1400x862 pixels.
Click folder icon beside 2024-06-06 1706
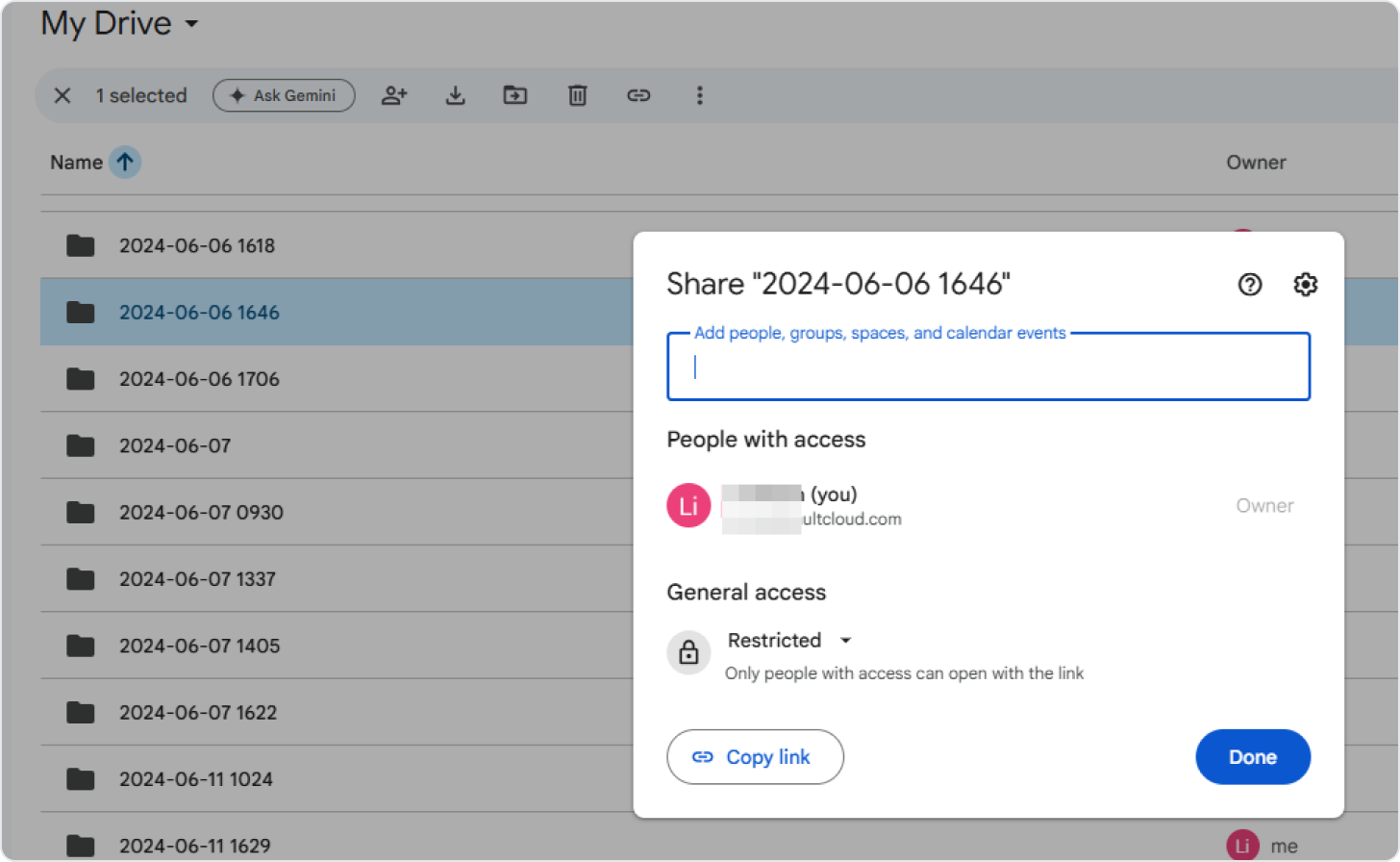coord(81,379)
